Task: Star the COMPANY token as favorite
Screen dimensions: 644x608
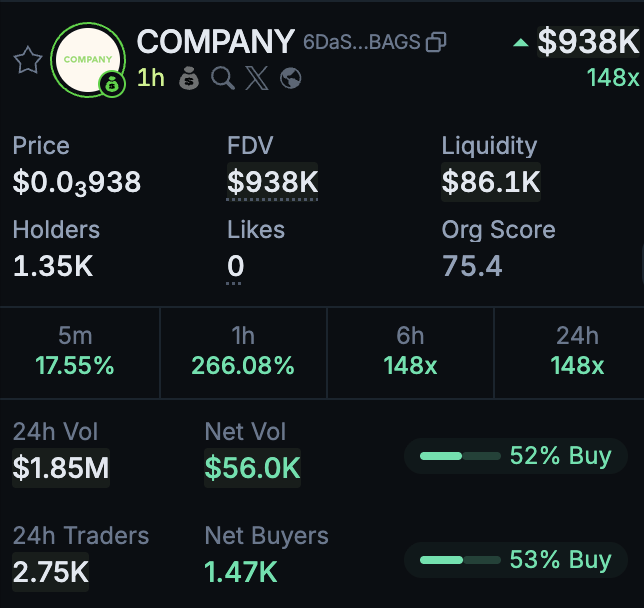Action: 27,61
